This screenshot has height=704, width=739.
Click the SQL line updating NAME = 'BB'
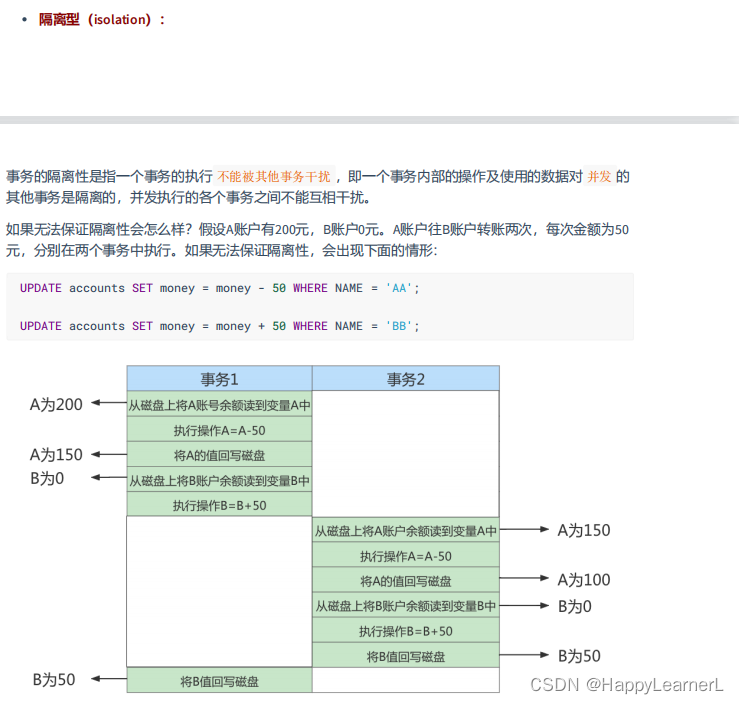click(x=220, y=326)
